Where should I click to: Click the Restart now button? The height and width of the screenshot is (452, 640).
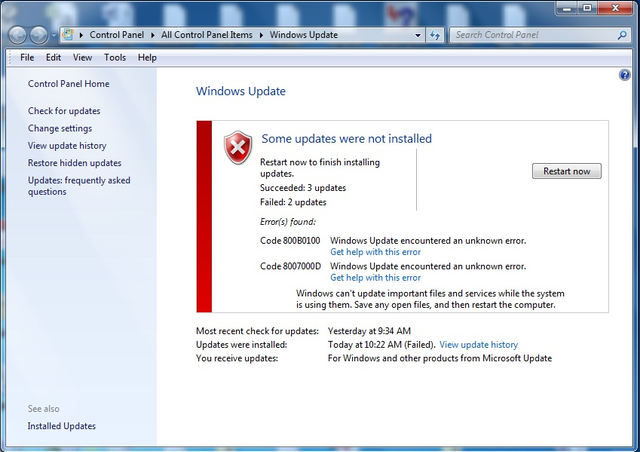click(x=567, y=171)
